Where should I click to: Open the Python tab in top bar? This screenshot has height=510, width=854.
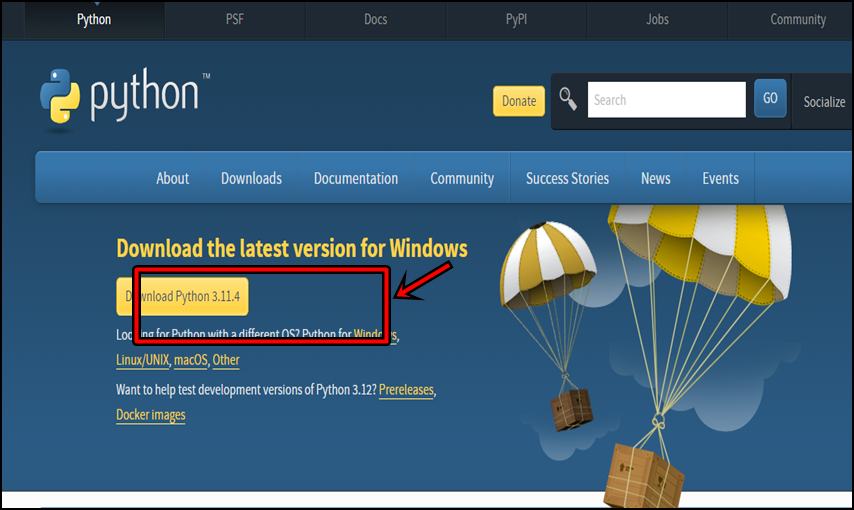[x=94, y=20]
